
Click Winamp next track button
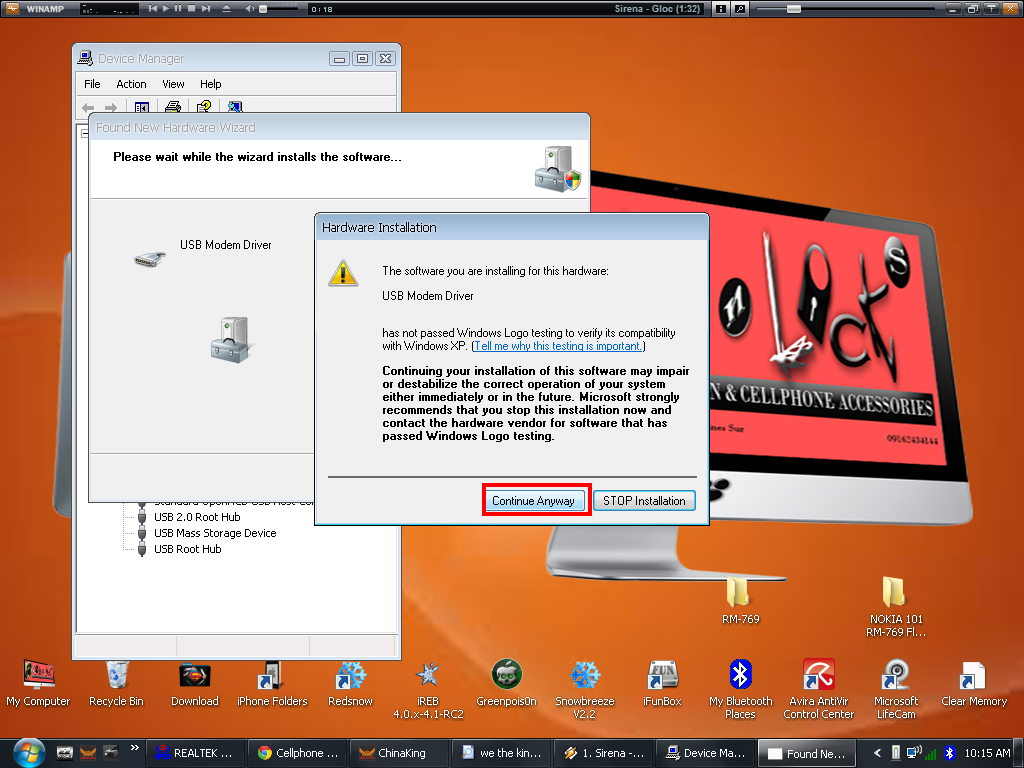(x=206, y=8)
